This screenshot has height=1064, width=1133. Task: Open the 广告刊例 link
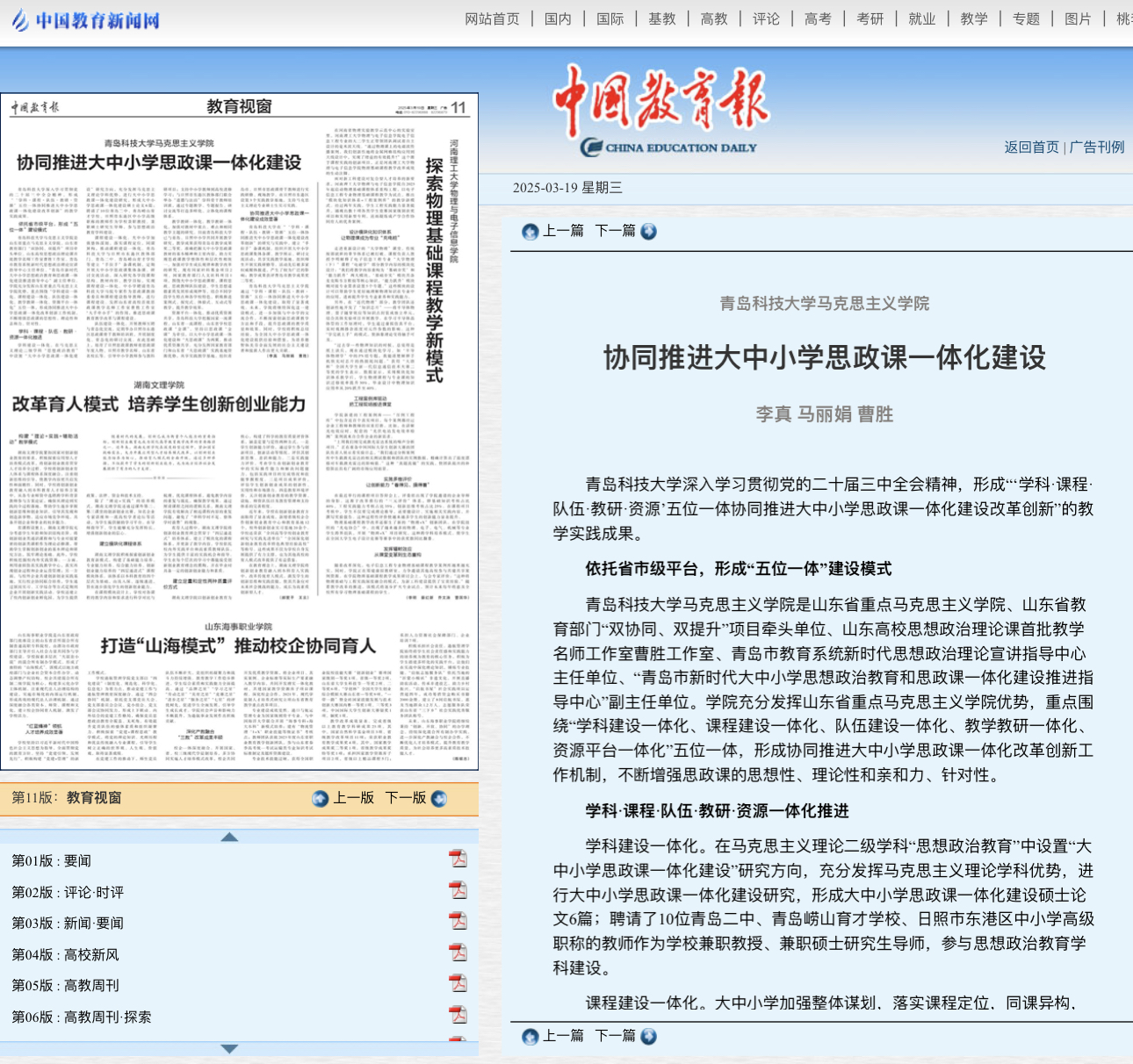[x=1096, y=147]
